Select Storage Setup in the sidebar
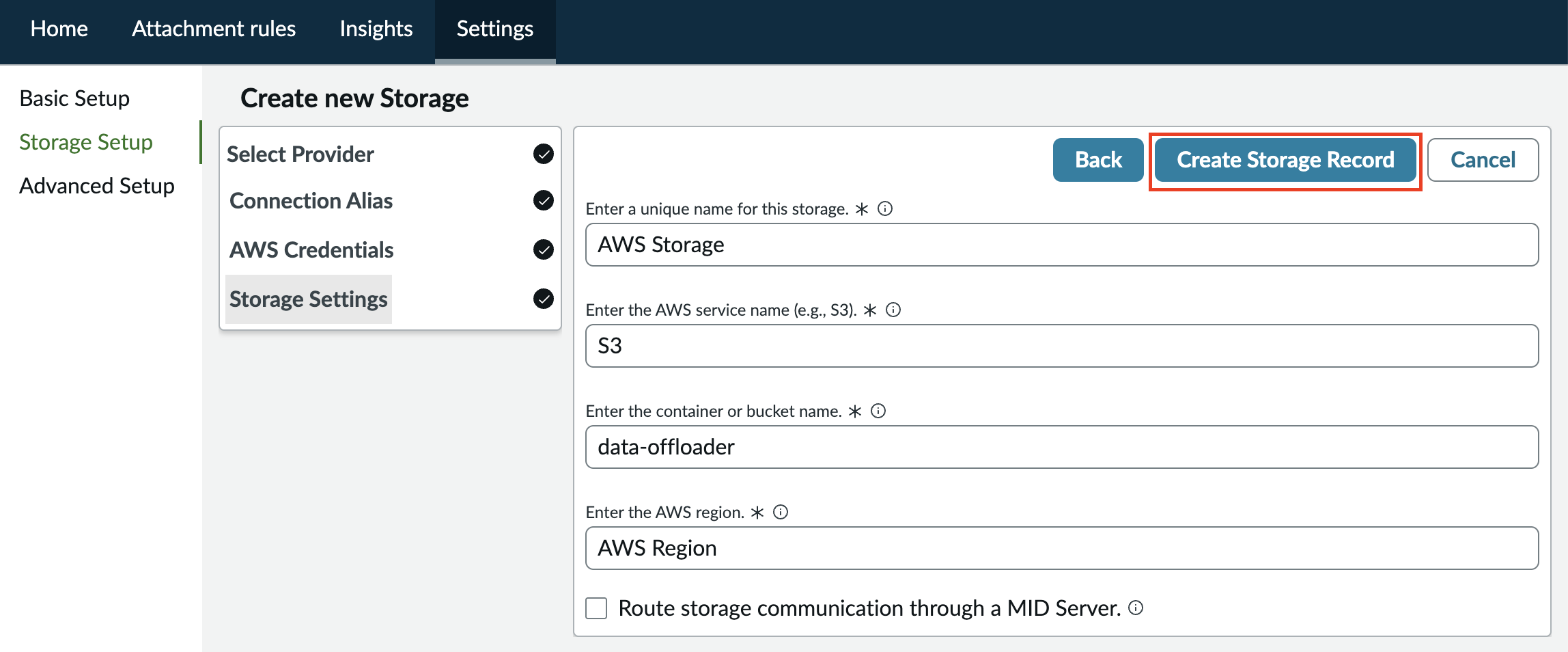This screenshot has height=652, width=1568. (86, 142)
